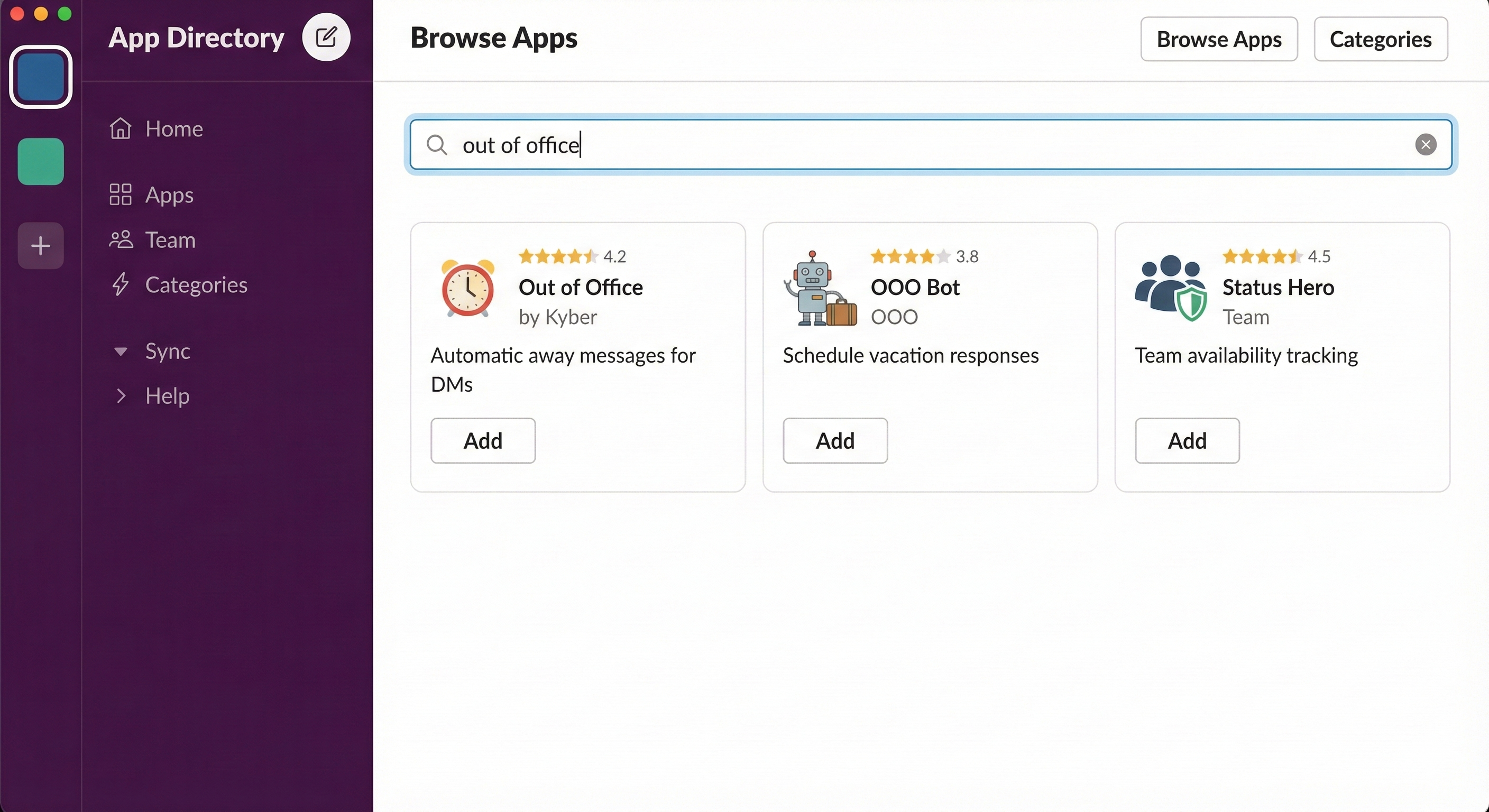Click the add workspace plus button
This screenshot has height=812, width=1489.
coord(40,245)
